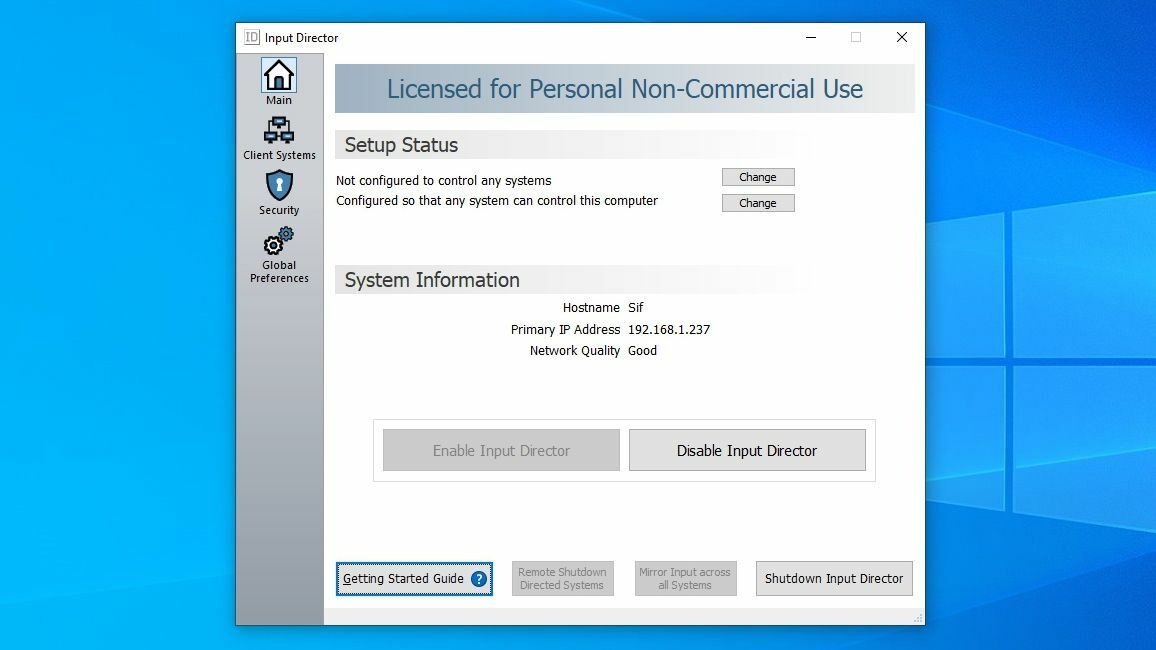Go to the Security shield icon
Viewport: 1156px width, 650px height.
tap(278, 186)
